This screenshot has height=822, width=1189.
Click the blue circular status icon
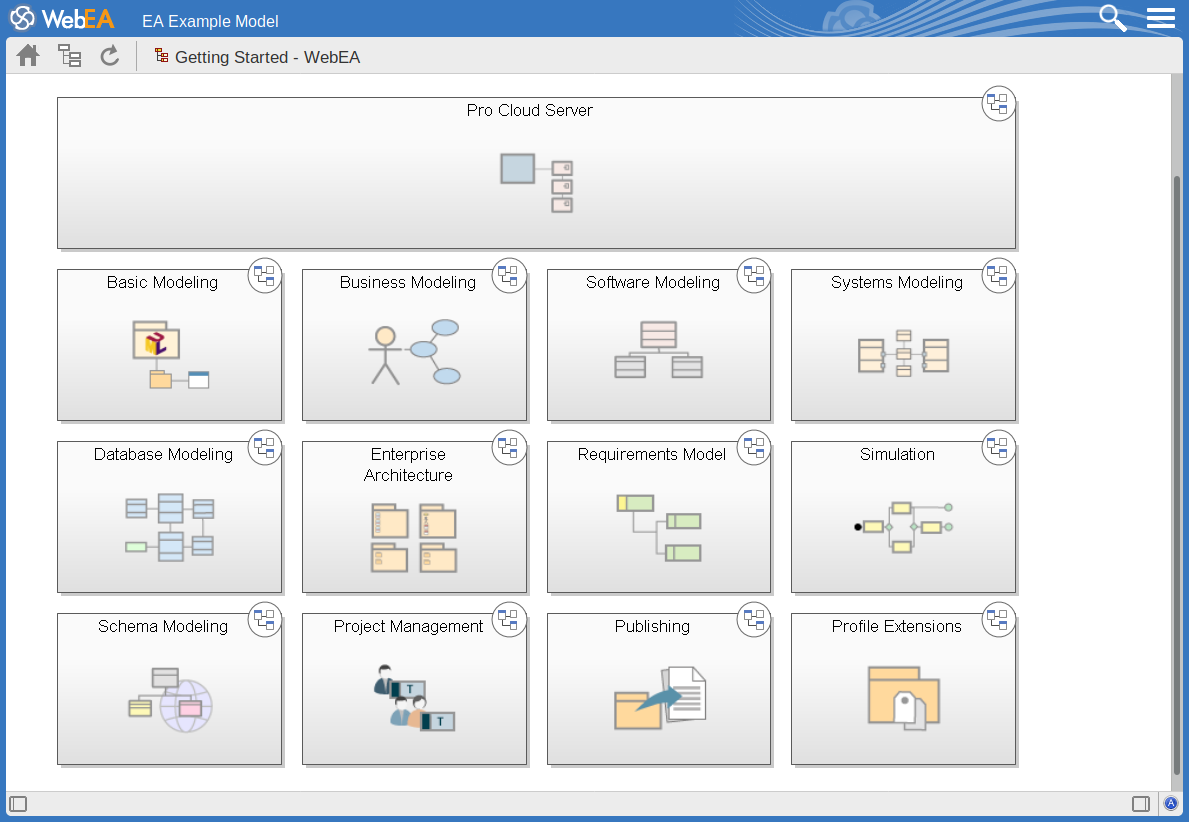(x=1171, y=803)
